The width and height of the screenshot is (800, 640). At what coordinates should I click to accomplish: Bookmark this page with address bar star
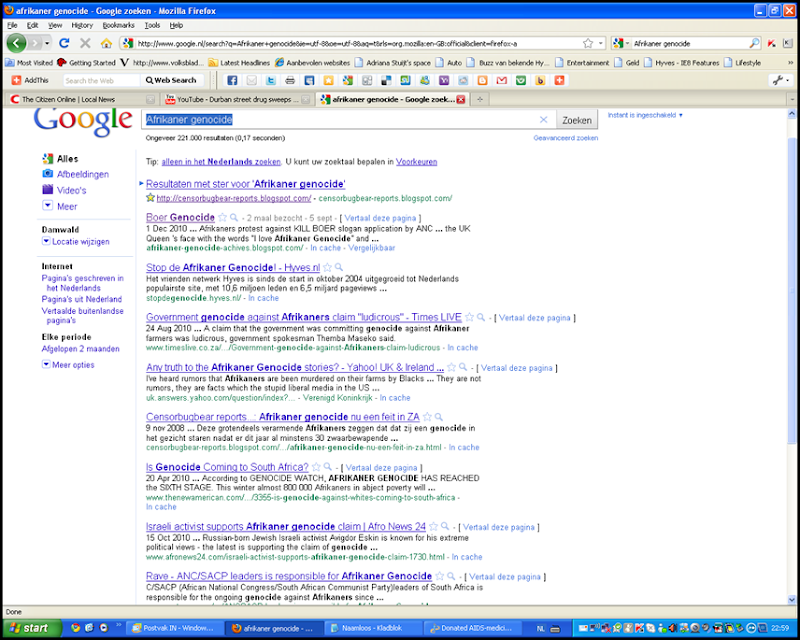pyautogui.click(x=588, y=43)
